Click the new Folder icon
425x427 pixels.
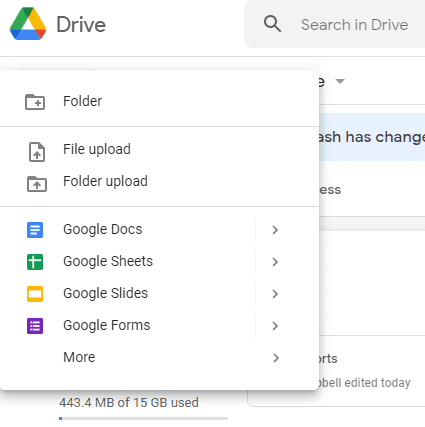35,102
